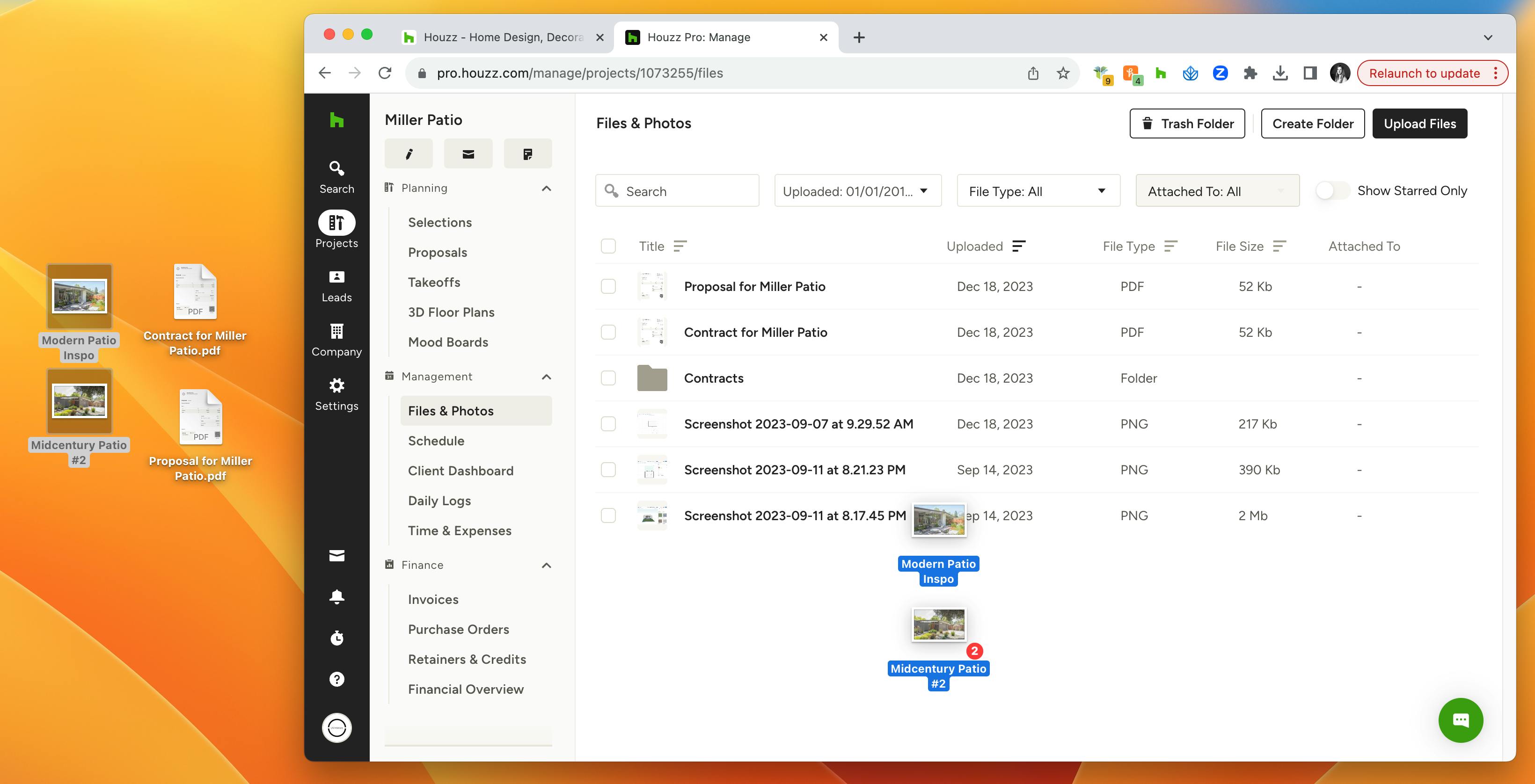Click the Create Folder button
The width and height of the screenshot is (1535, 784).
click(x=1313, y=123)
